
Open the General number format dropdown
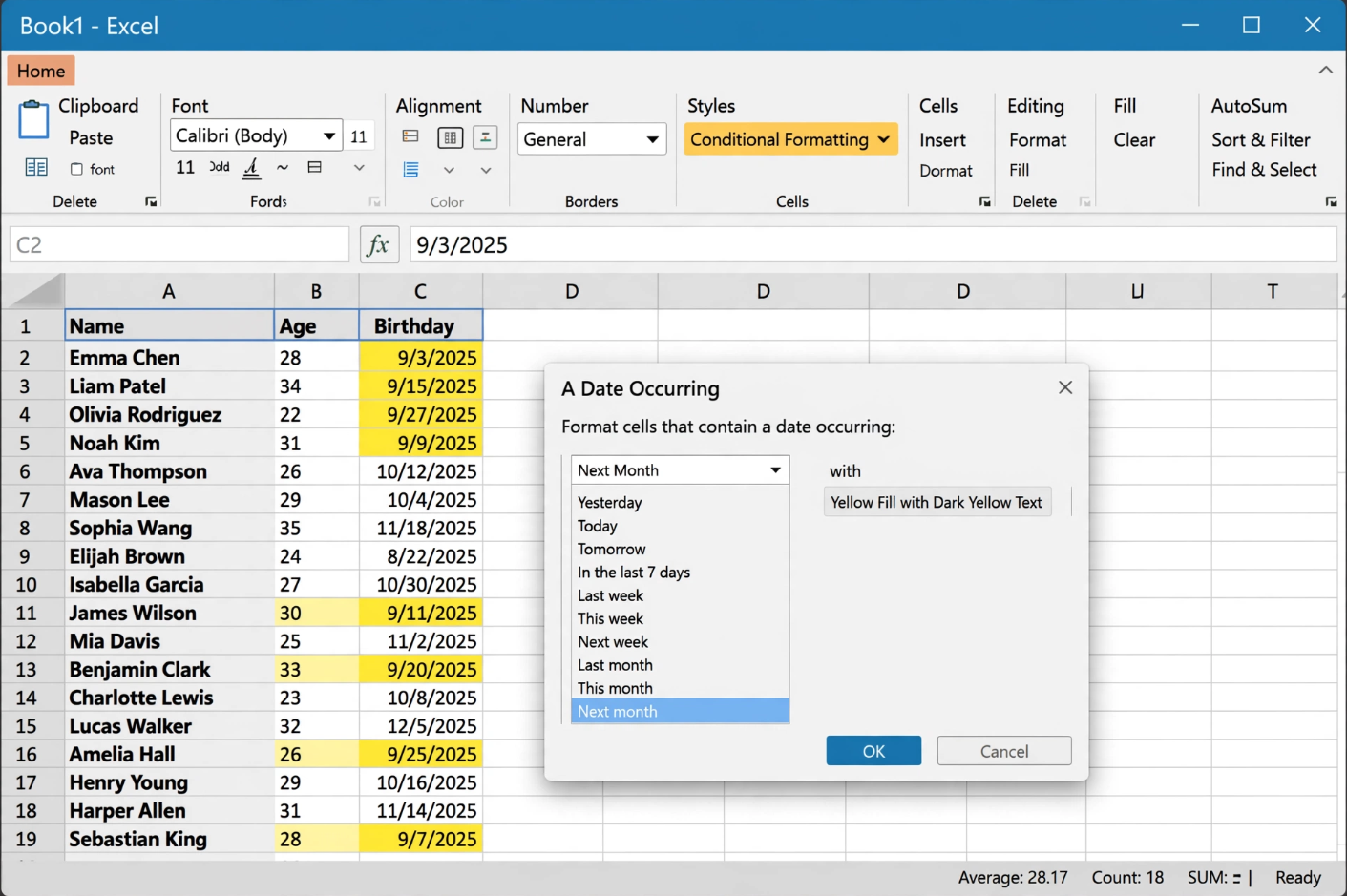[x=652, y=139]
